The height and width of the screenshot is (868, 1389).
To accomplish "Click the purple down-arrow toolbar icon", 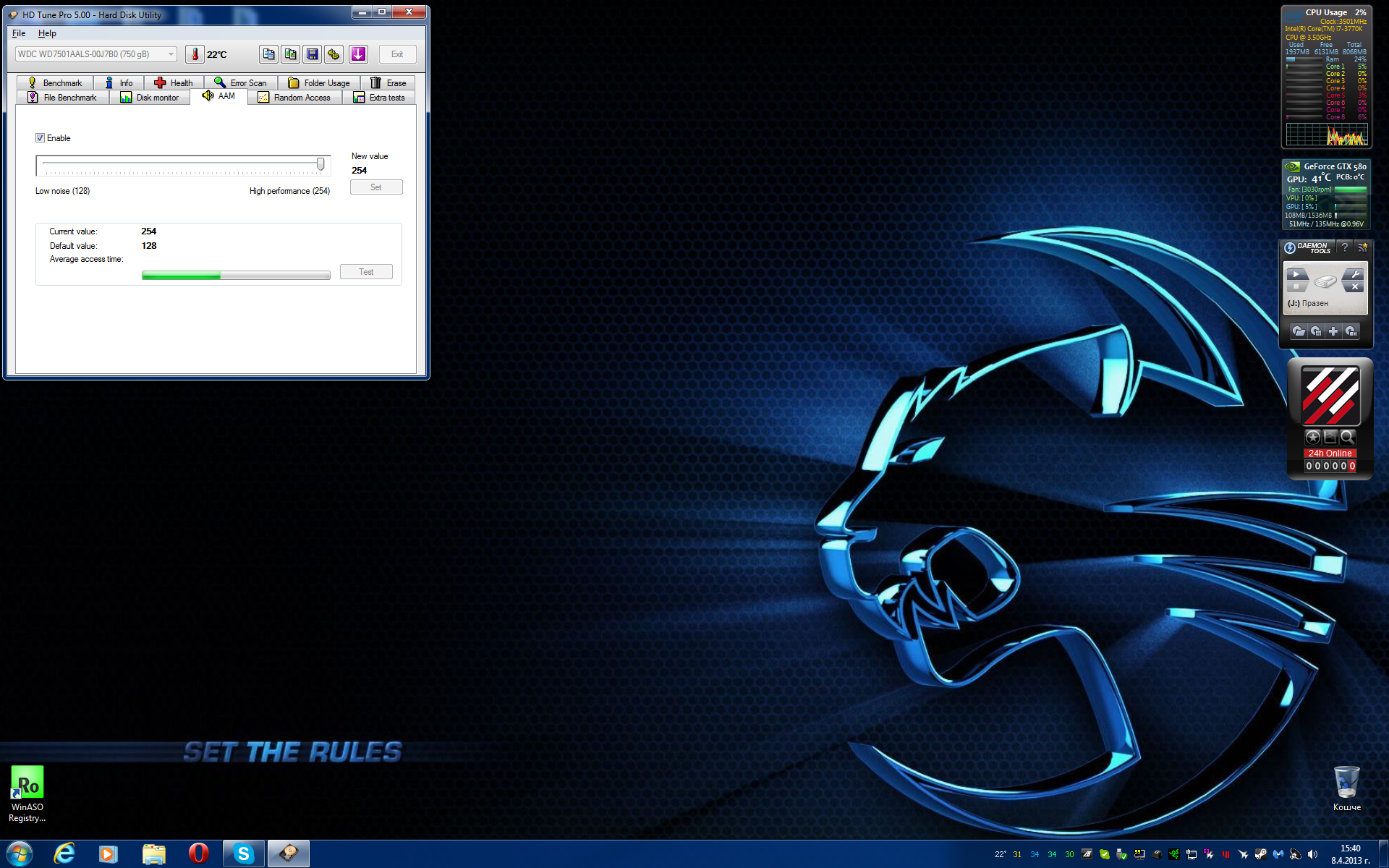I will click(x=358, y=54).
